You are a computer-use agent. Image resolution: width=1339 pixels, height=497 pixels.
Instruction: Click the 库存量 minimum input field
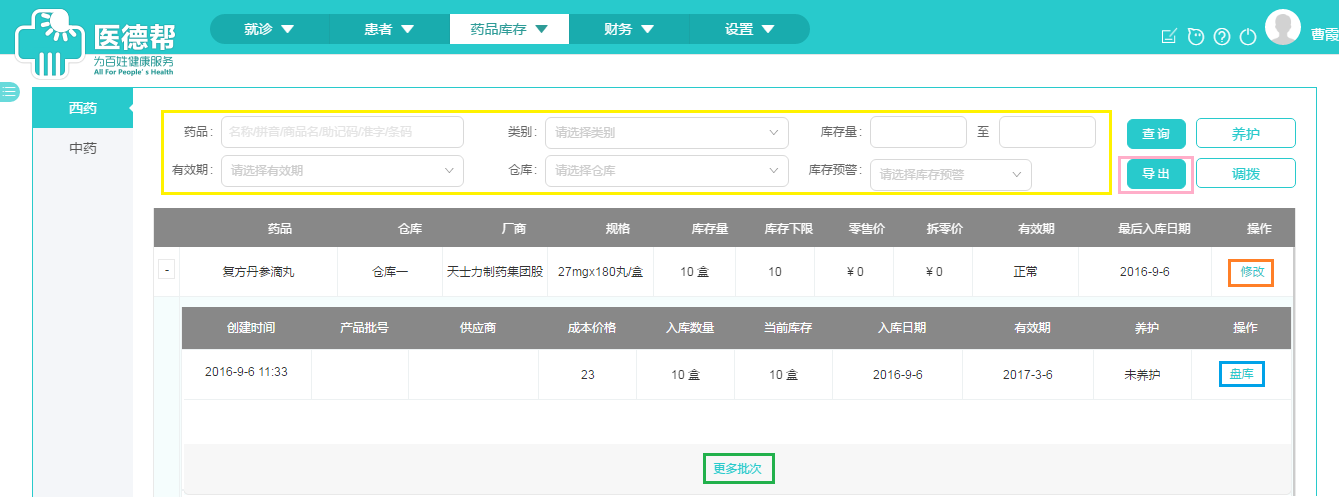point(918,131)
